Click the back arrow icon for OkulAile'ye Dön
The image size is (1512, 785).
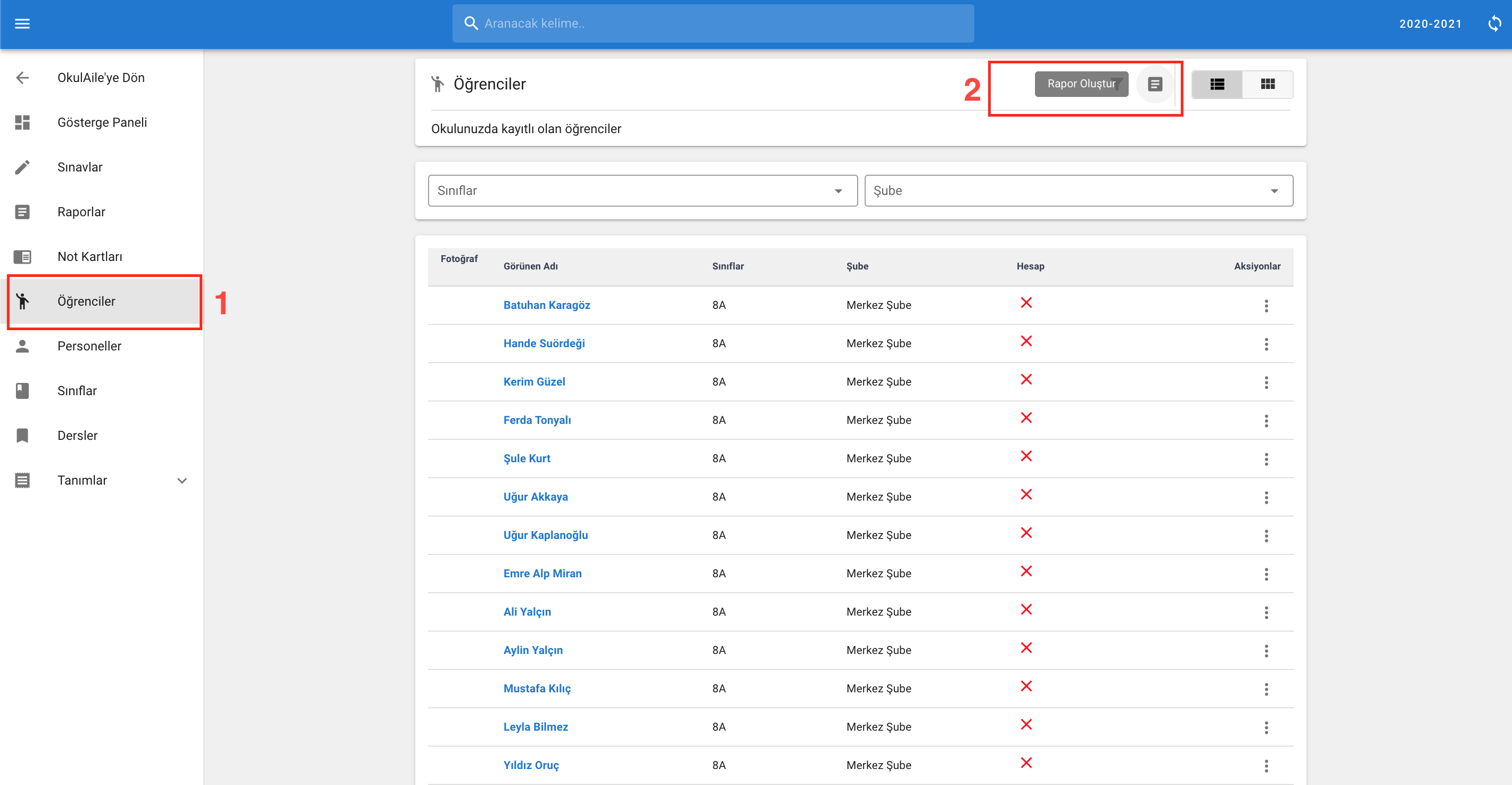22,78
